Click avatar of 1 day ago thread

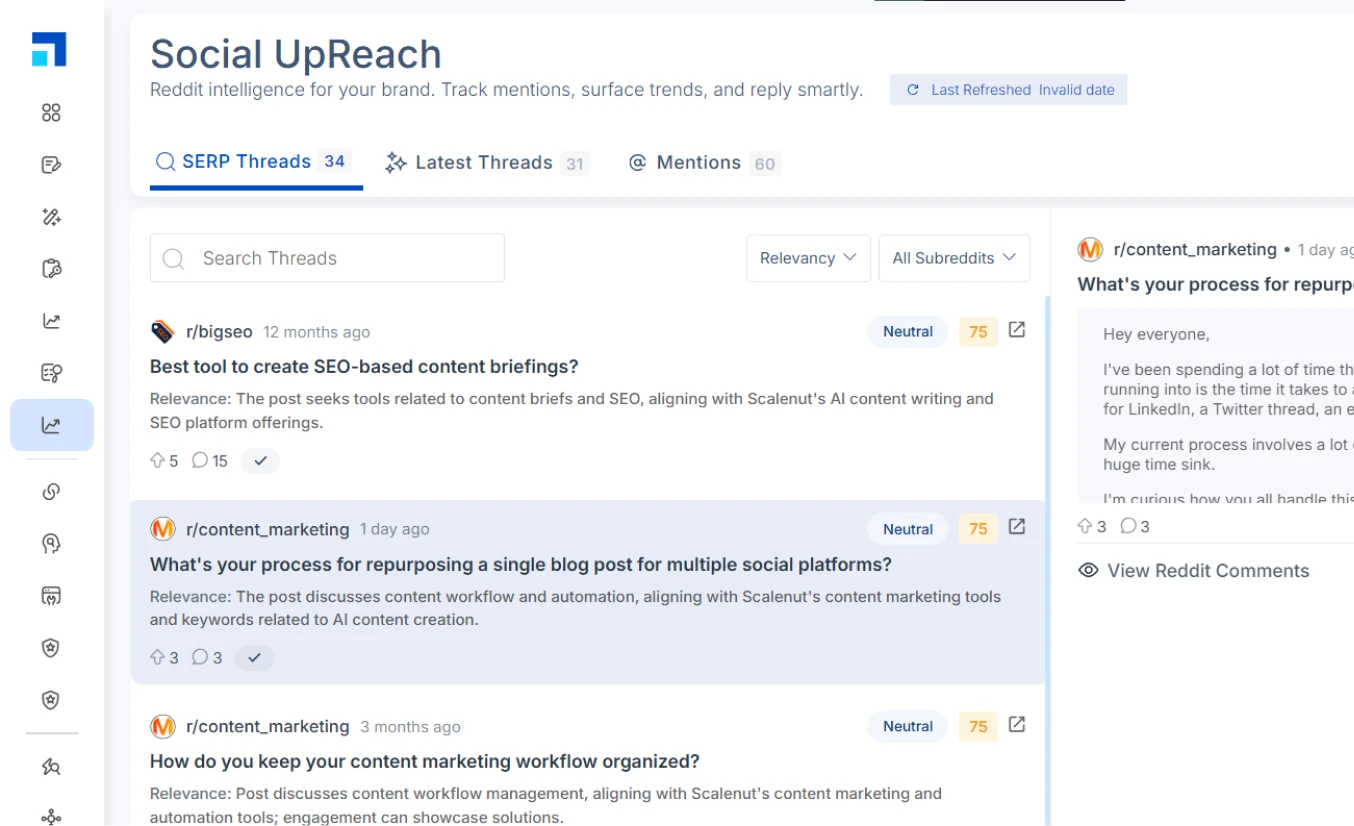(162, 529)
